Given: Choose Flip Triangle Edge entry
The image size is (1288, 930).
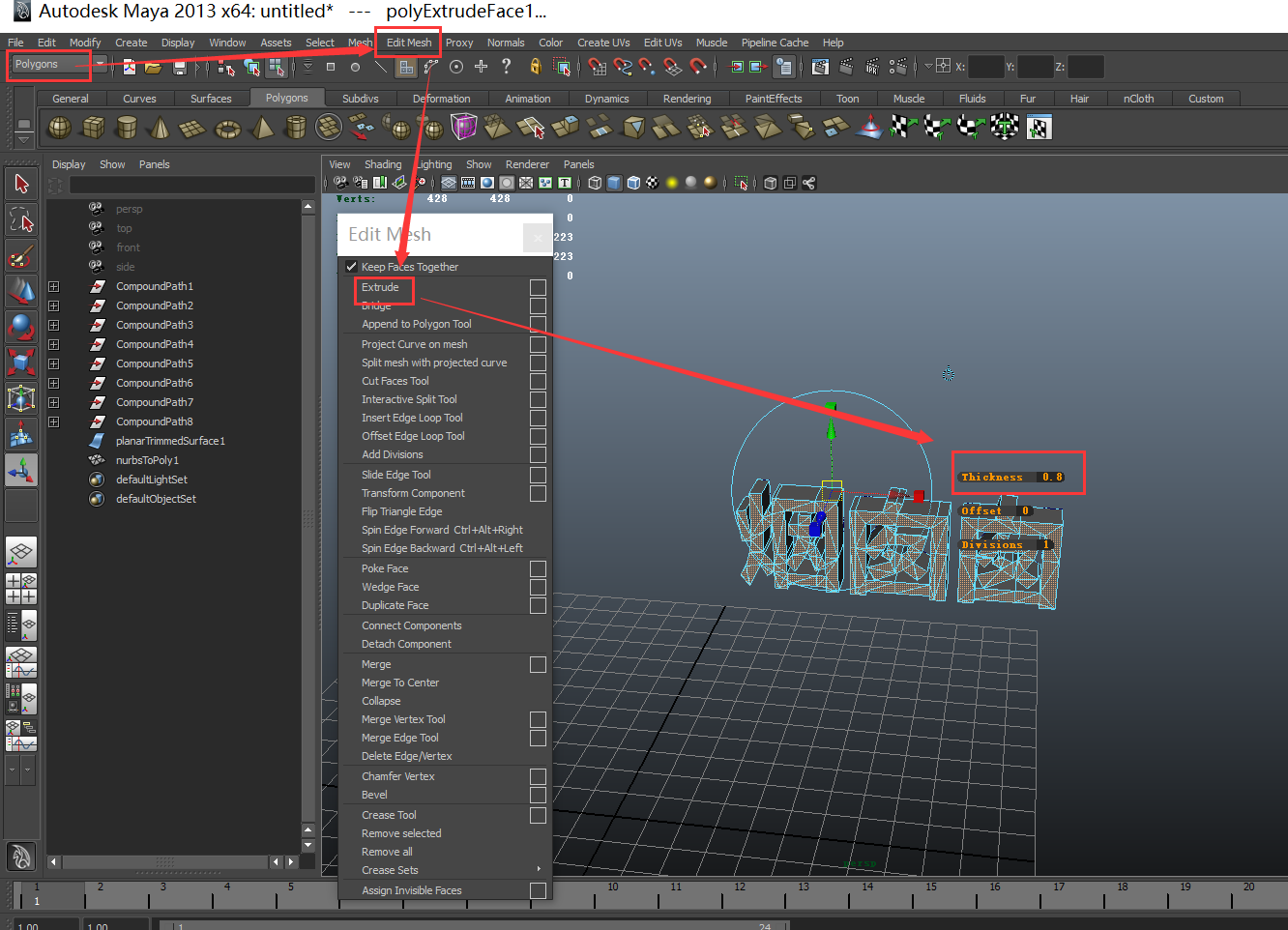Looking at the screenshot, I should tap(402, 511).
